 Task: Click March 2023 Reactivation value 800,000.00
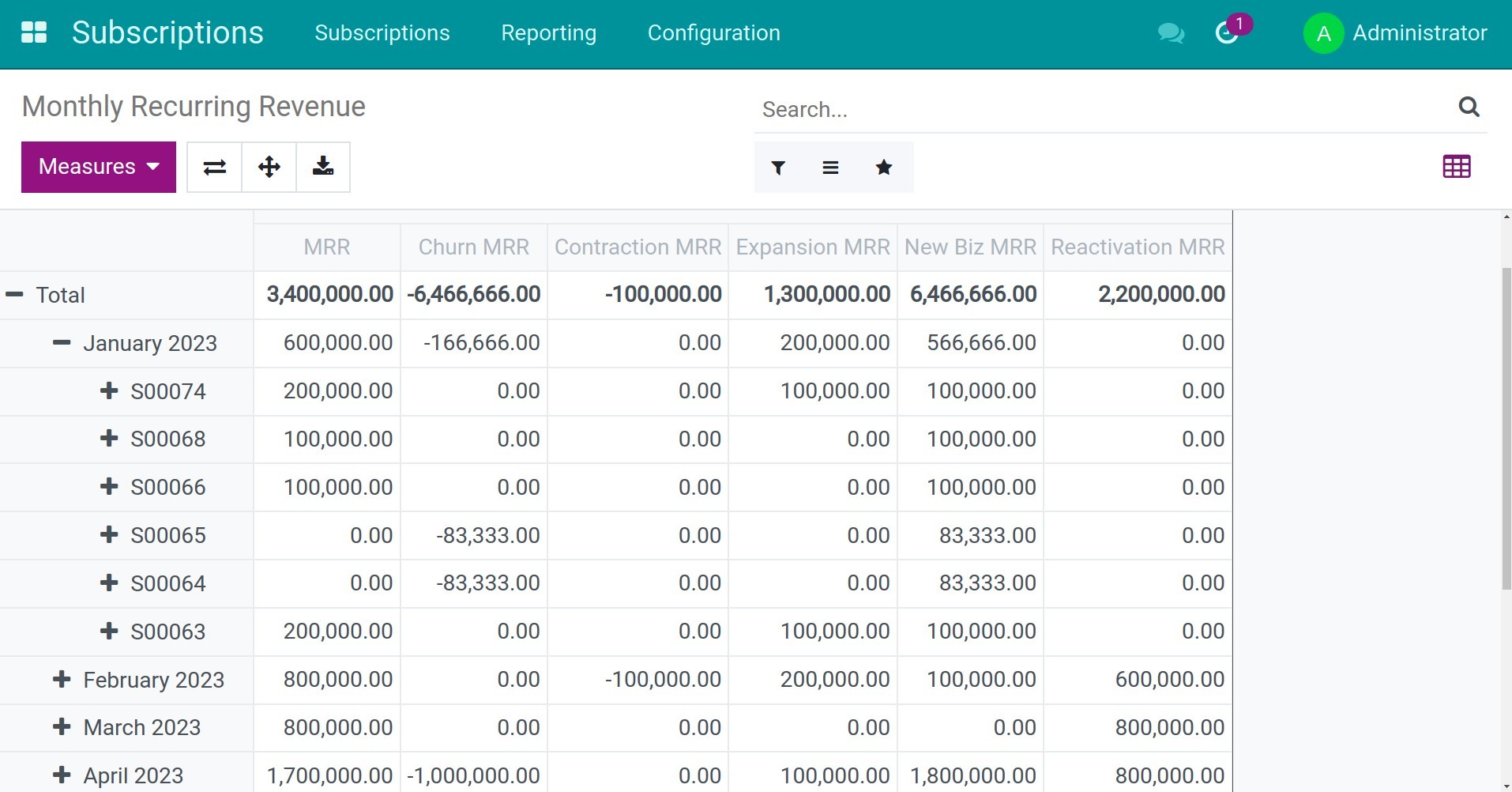click(1170, 727)
